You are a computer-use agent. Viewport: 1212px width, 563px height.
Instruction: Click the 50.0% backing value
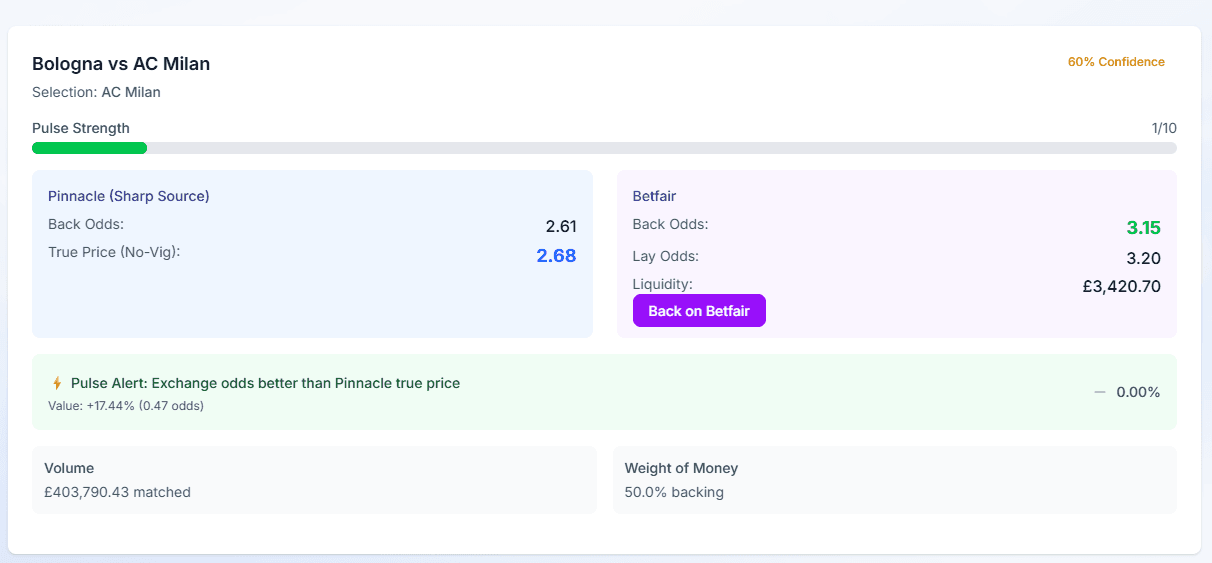click(x=674, y=492)
